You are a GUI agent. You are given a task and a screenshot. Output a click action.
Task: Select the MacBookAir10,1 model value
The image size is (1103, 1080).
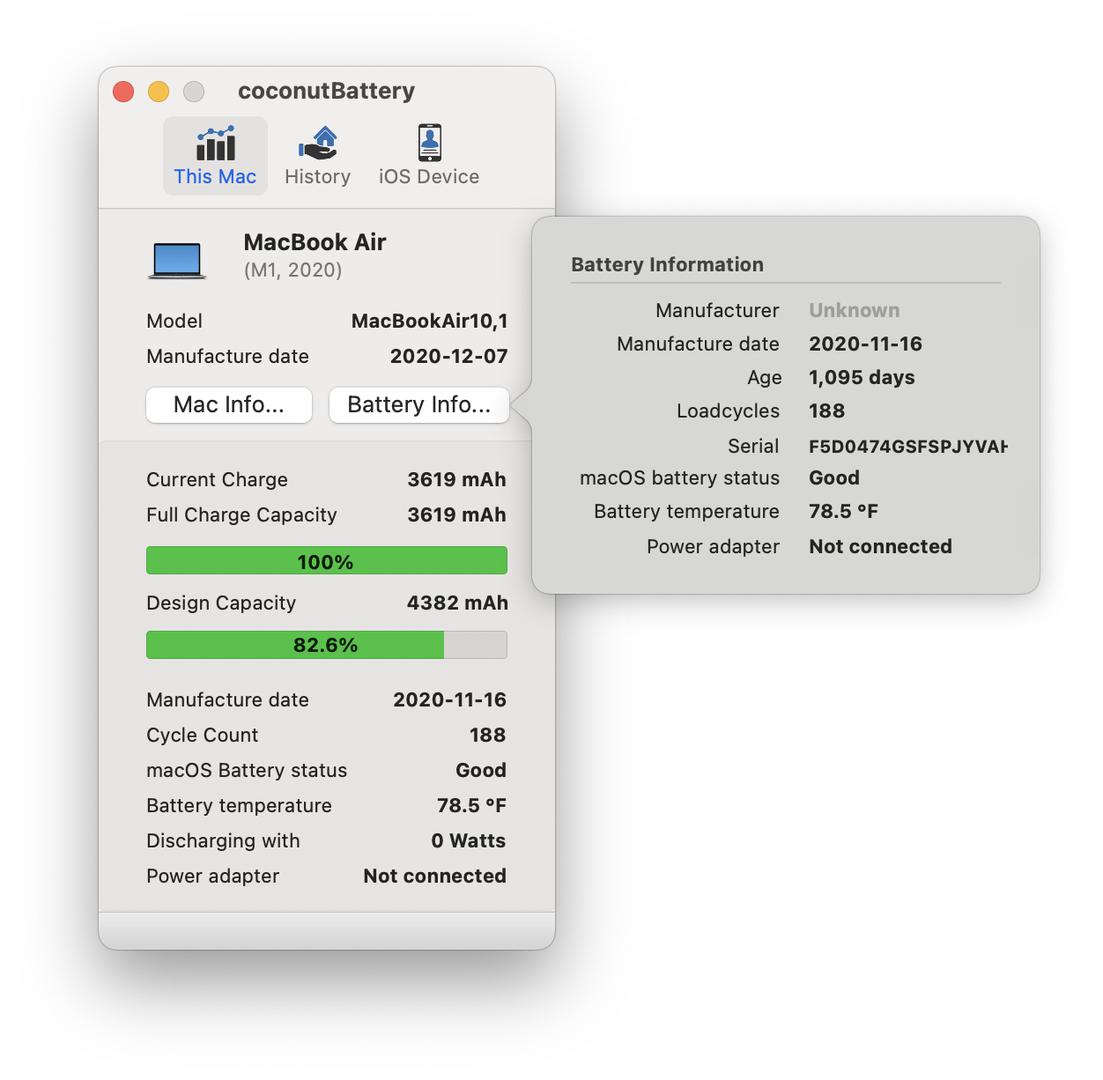pos(429,321)
